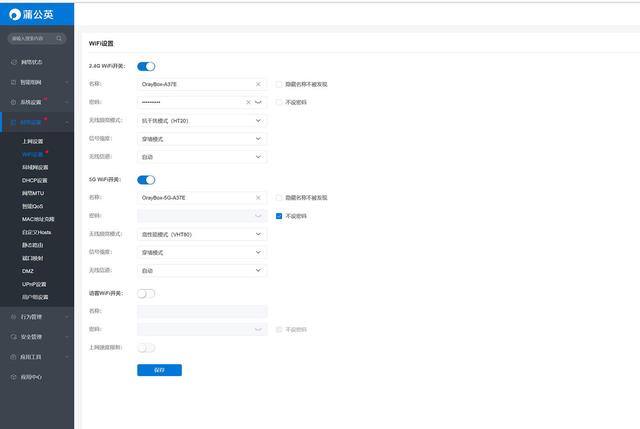
Task: Click the magnifier icon in sidebar search
Action: 59,38
